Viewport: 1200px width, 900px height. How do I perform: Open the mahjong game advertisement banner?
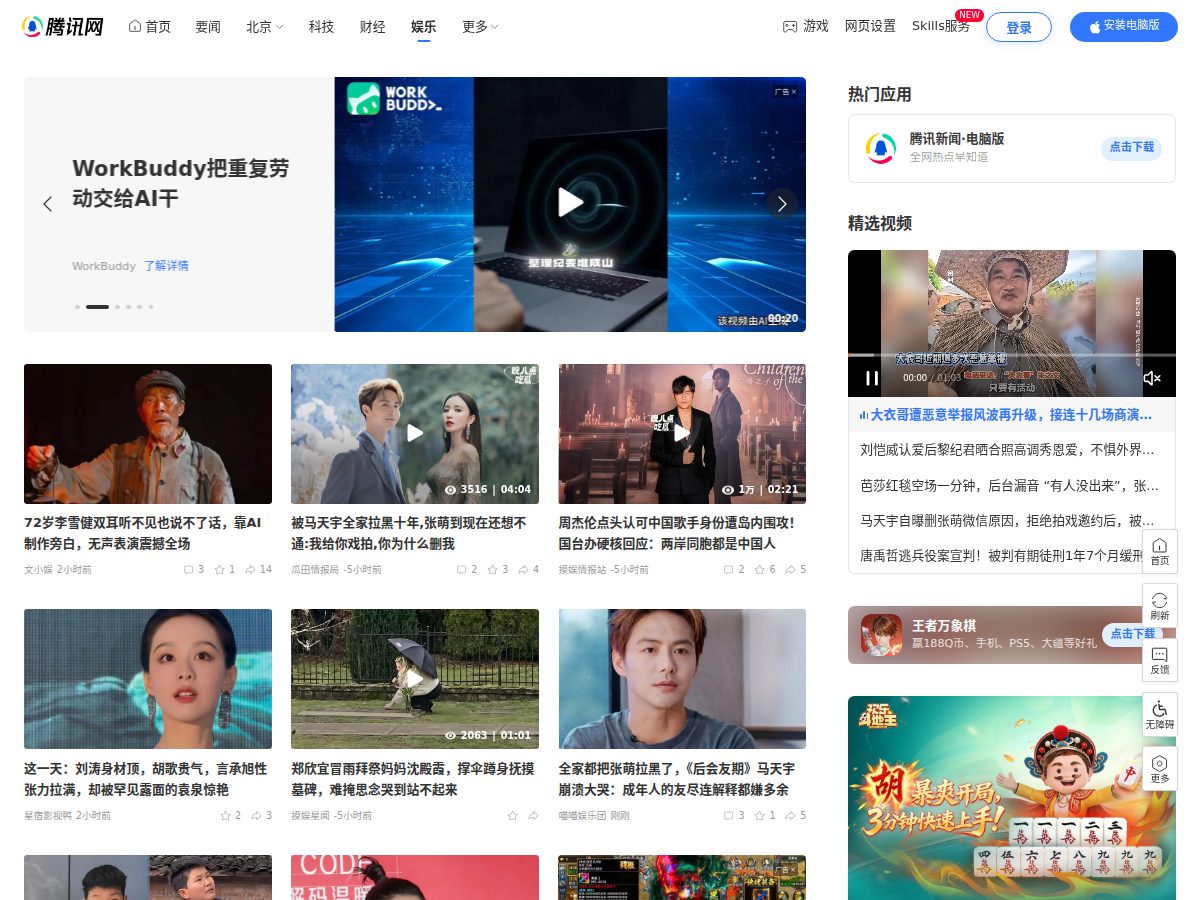click(1012, 798)
